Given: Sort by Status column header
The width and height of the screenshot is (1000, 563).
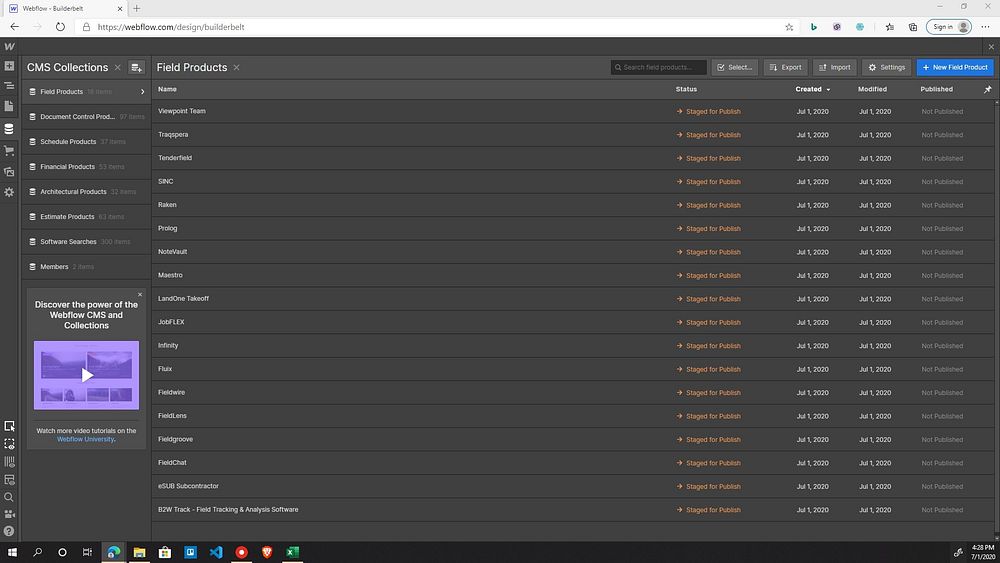Looking at the screenshot, I should click(x=686, y=89).
